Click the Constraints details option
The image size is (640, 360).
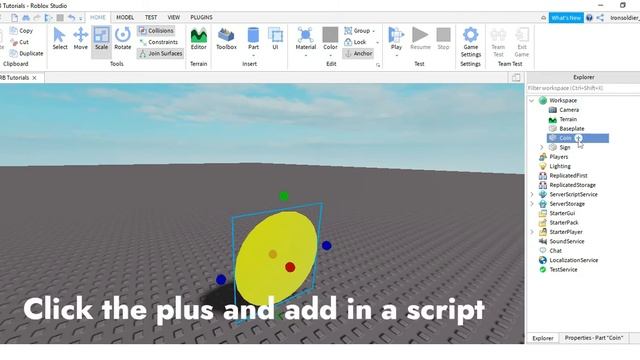click(x=159, y=42)
